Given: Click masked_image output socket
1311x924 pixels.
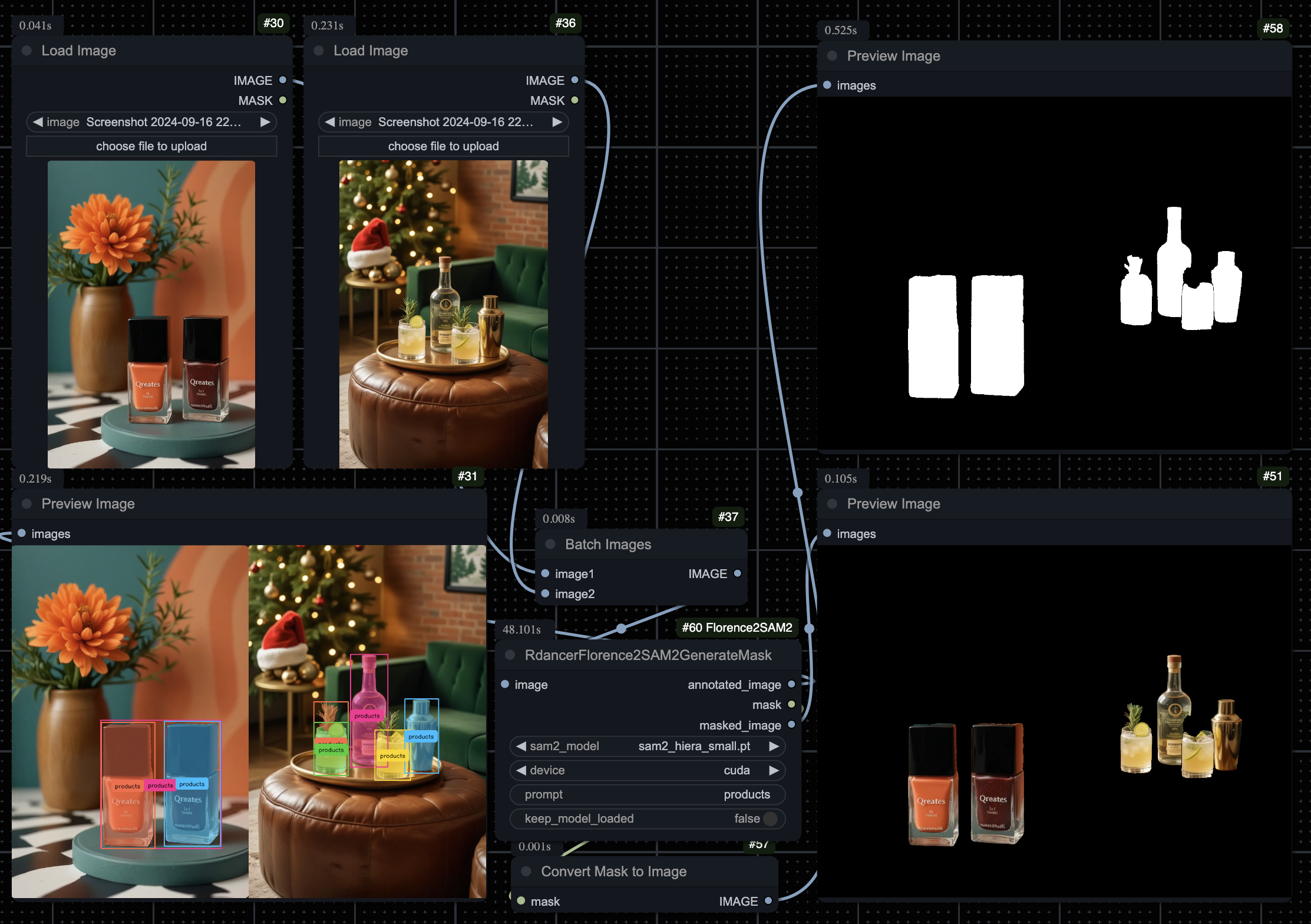Looking at the screenshot, I should [791, 724].
